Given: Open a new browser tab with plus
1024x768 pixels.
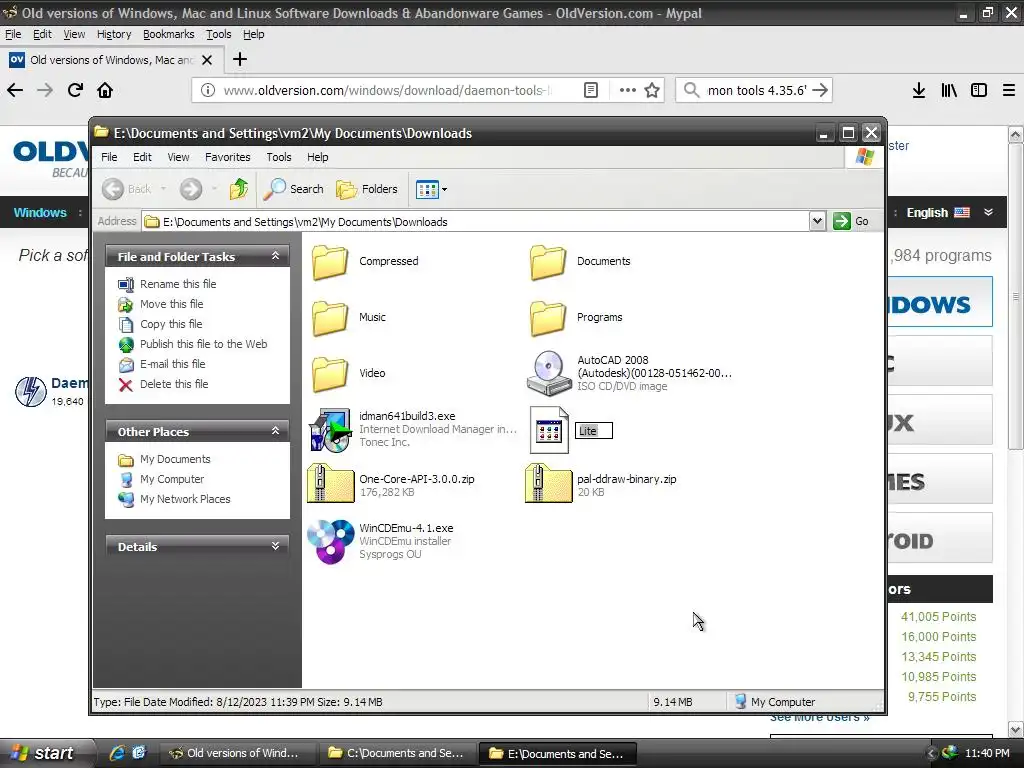Looking at the screenshot, I should (x=240, y=59).
